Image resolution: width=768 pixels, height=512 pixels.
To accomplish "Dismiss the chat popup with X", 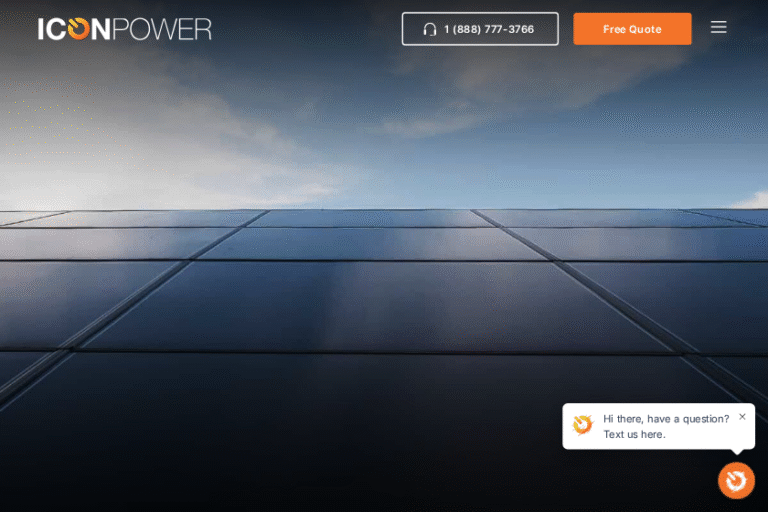I will (x=742, y=416).
